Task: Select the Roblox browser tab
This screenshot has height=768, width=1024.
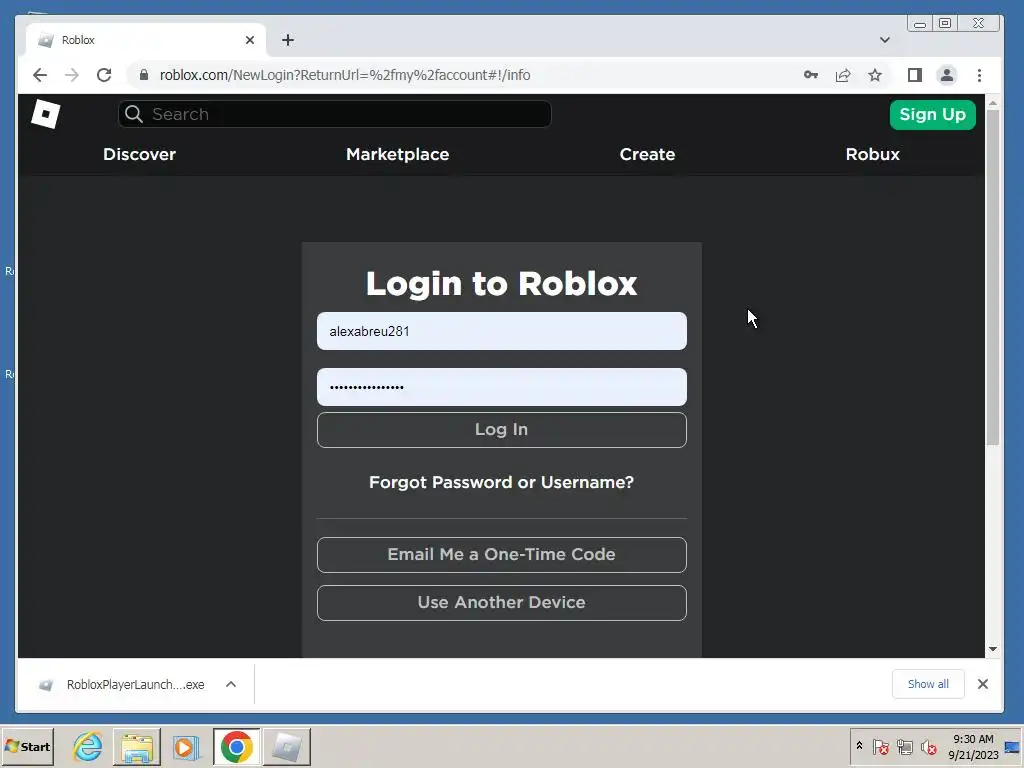Action: (x=146, y=40)
